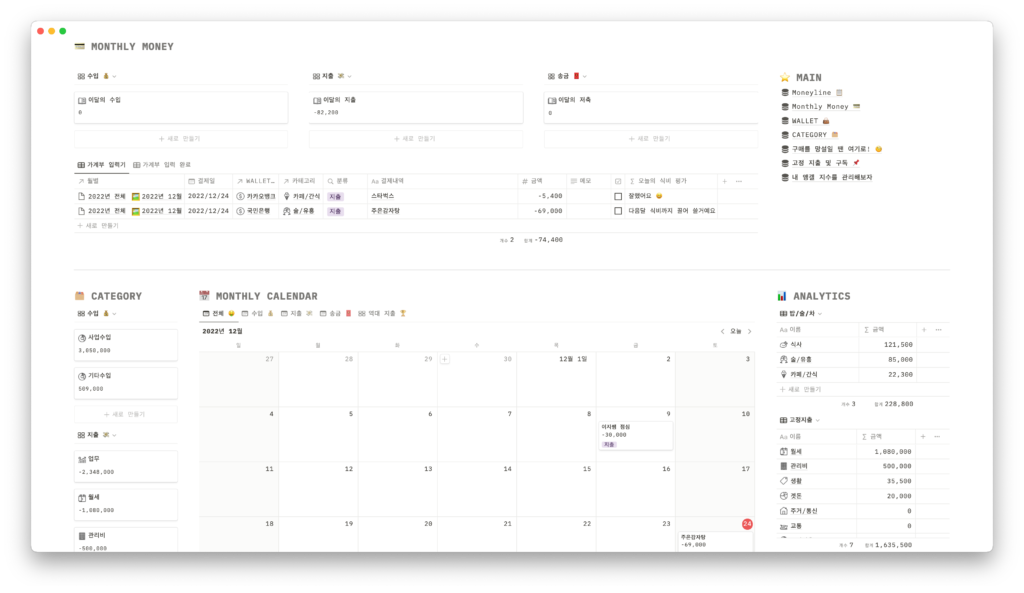Click the 카카오뱅크 wallet icon in table
Image resolution: width=1024 pixels, height=593 pixels.
click(240, 197)
